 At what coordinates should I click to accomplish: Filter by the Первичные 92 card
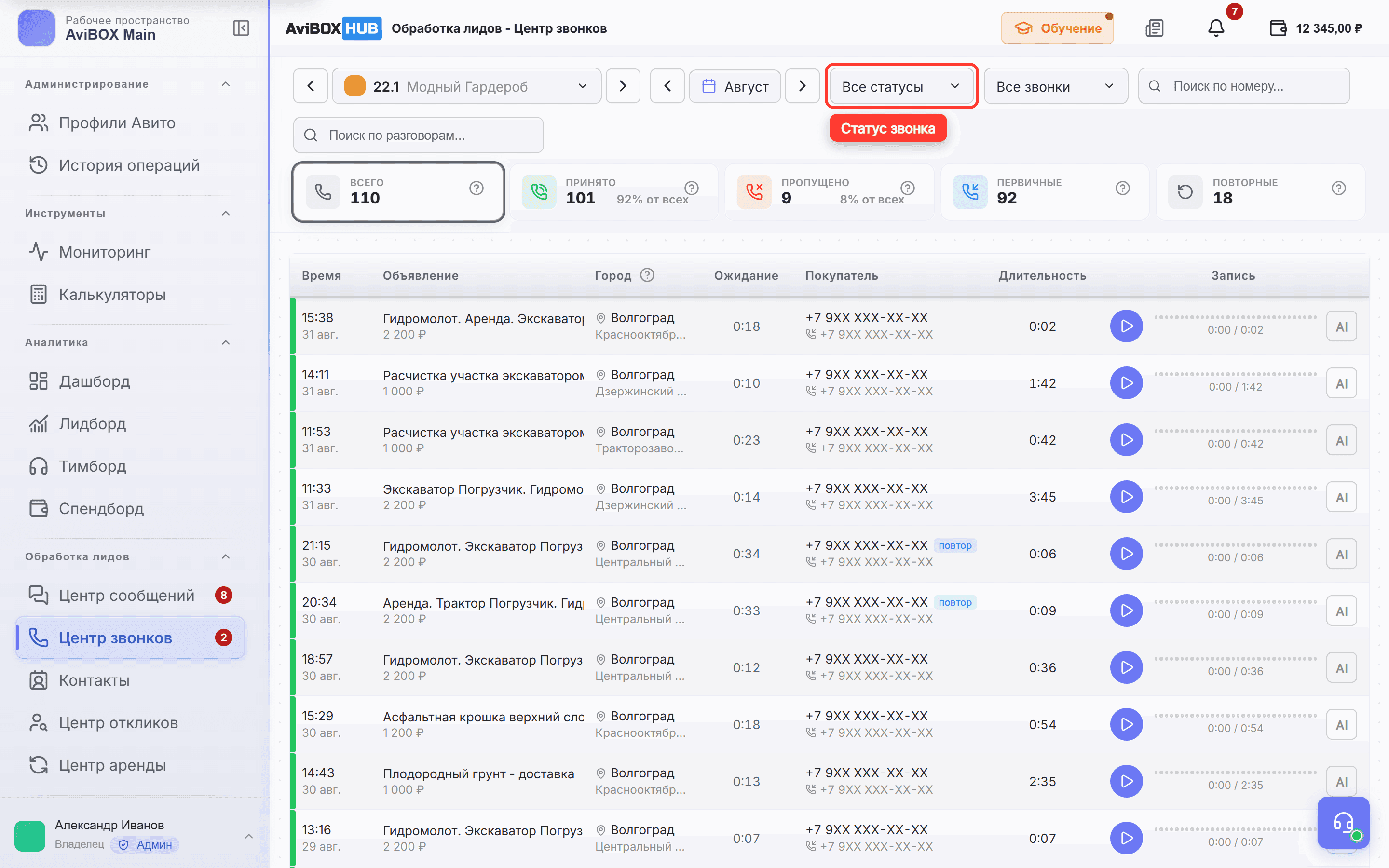coord(1045,192)
